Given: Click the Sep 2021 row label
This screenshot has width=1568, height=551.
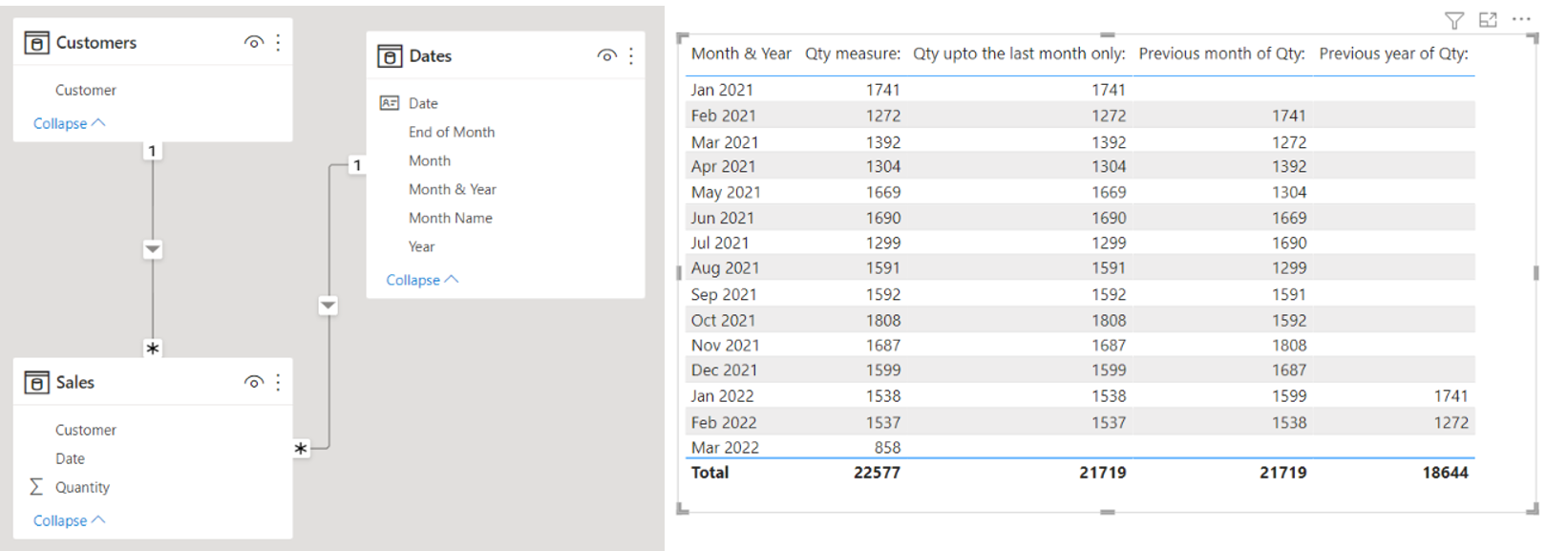Looking at the screenshot, I should tap(724, 294).
